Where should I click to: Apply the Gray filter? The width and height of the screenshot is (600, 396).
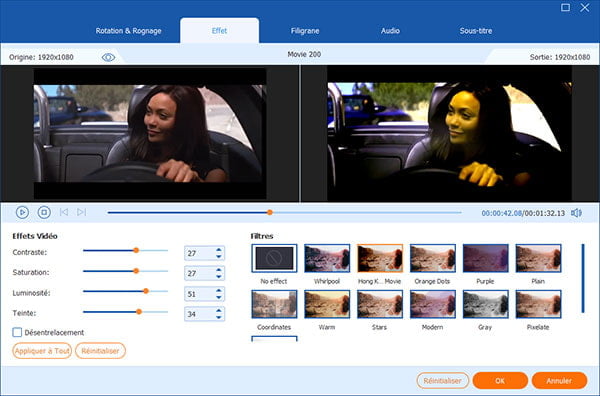pyautogui.click(x=485, y=304)
